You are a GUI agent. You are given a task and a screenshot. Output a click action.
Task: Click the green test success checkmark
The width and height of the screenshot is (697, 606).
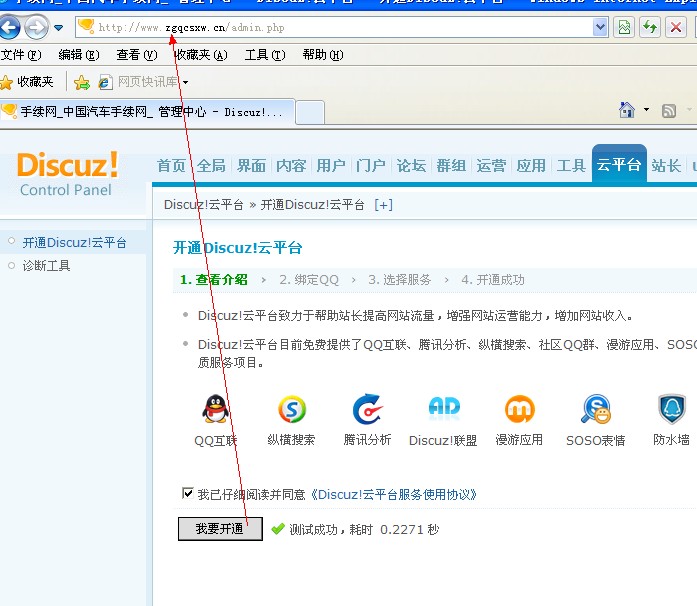[x=278, y=529]
